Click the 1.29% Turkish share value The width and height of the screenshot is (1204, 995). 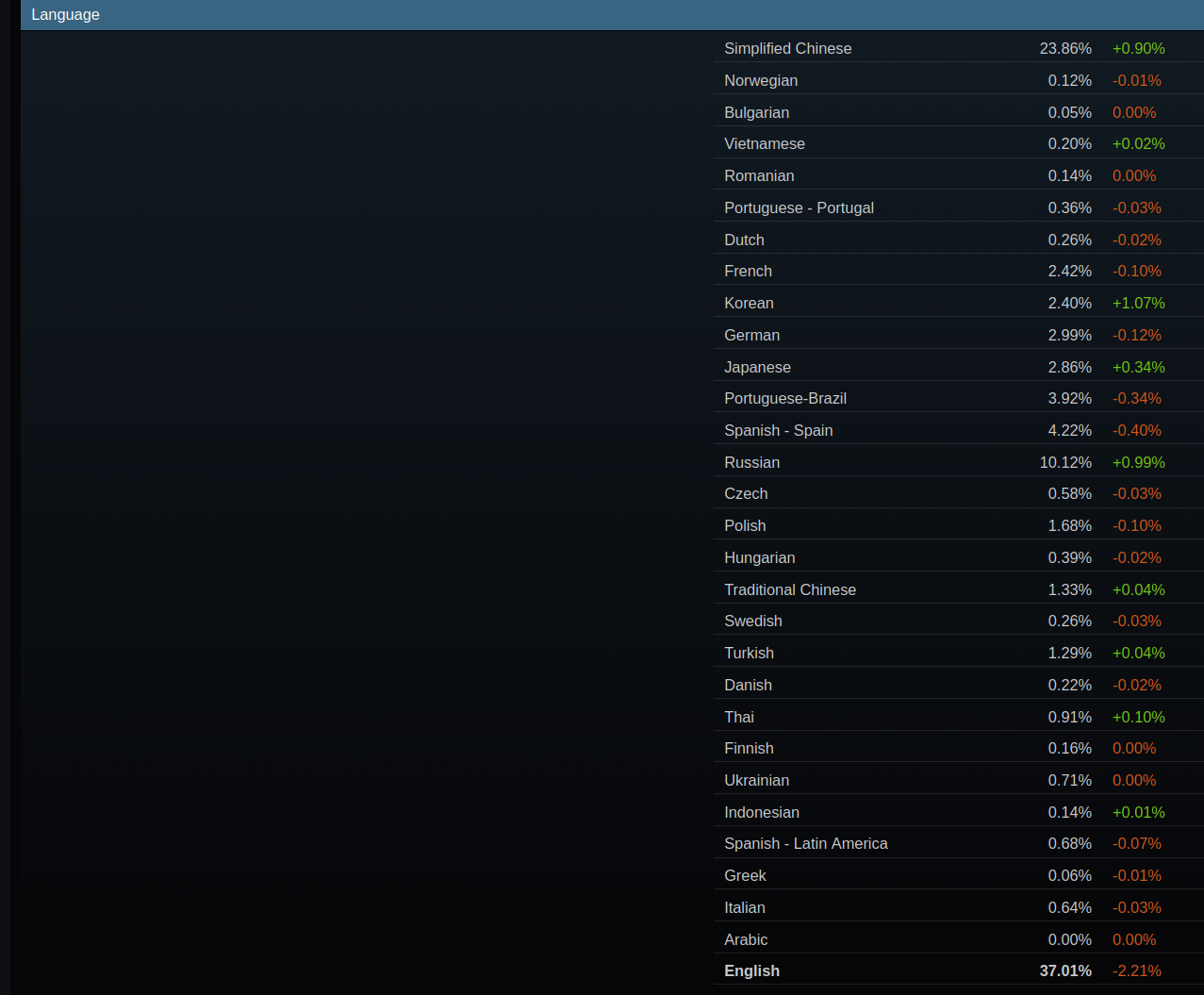click(1070, 653)
